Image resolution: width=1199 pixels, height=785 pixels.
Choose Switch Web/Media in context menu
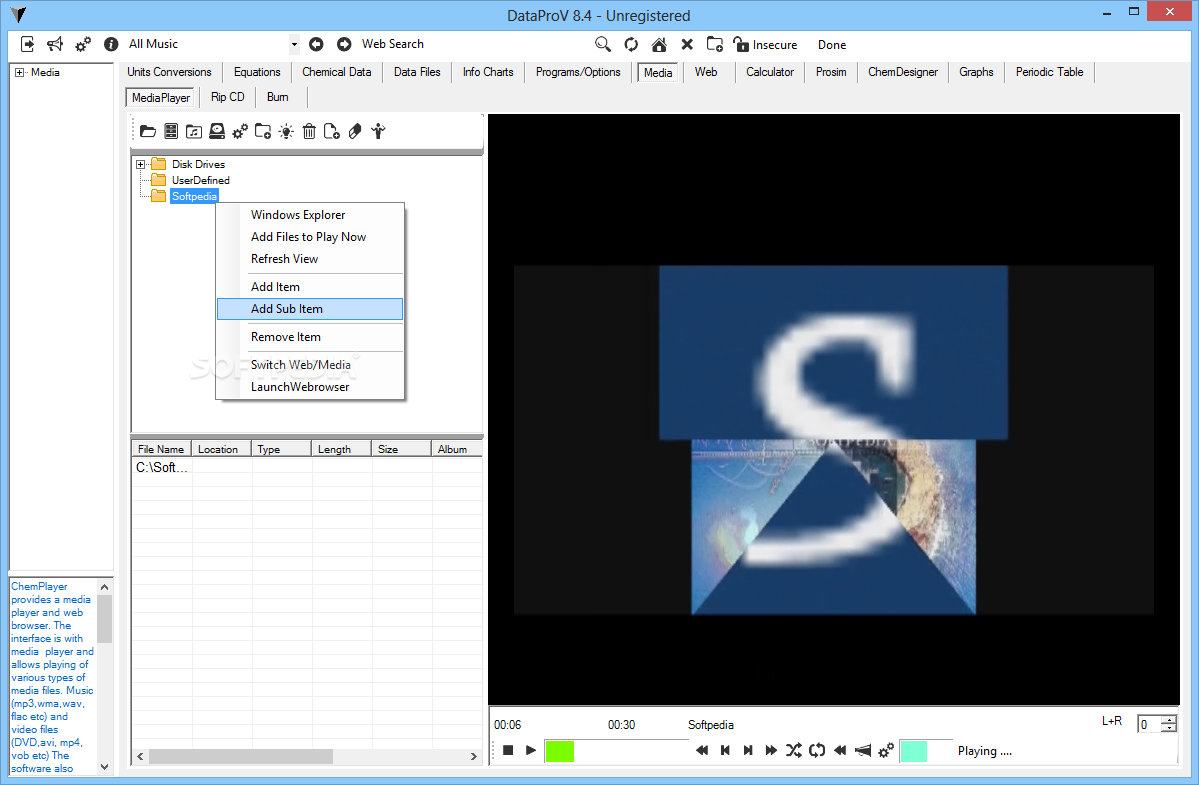coord(310,365)
